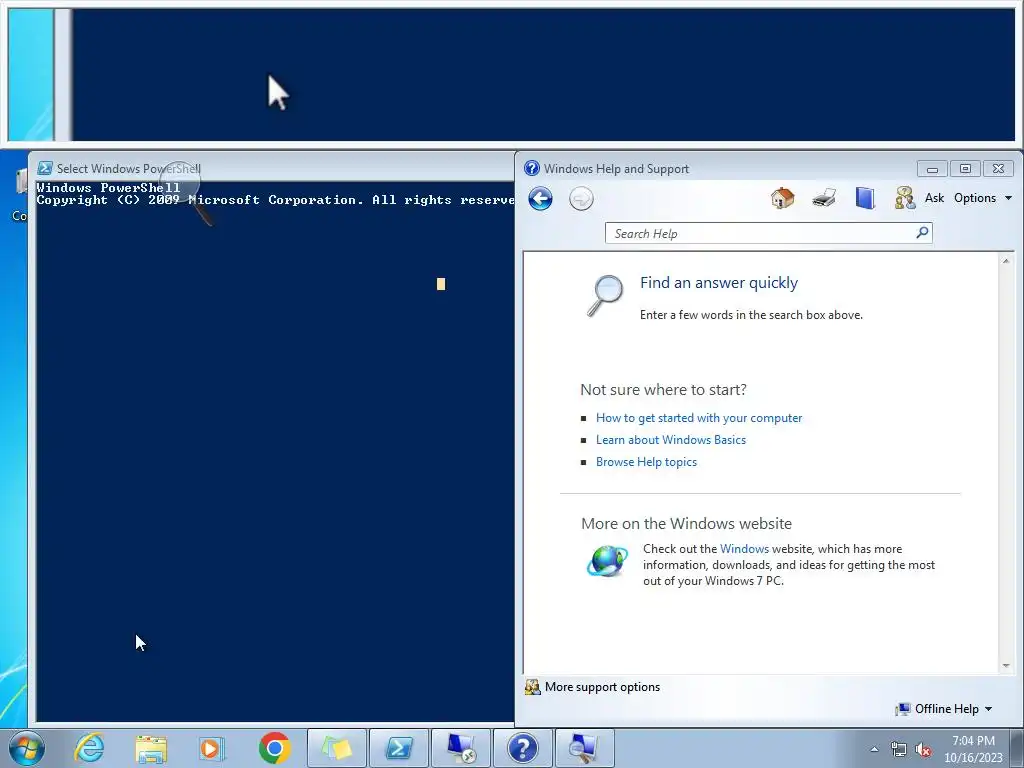This screenshot has height=768, width=1024.
Task: Click the Help scrollbar up arrow
Action: point(1006,261)
